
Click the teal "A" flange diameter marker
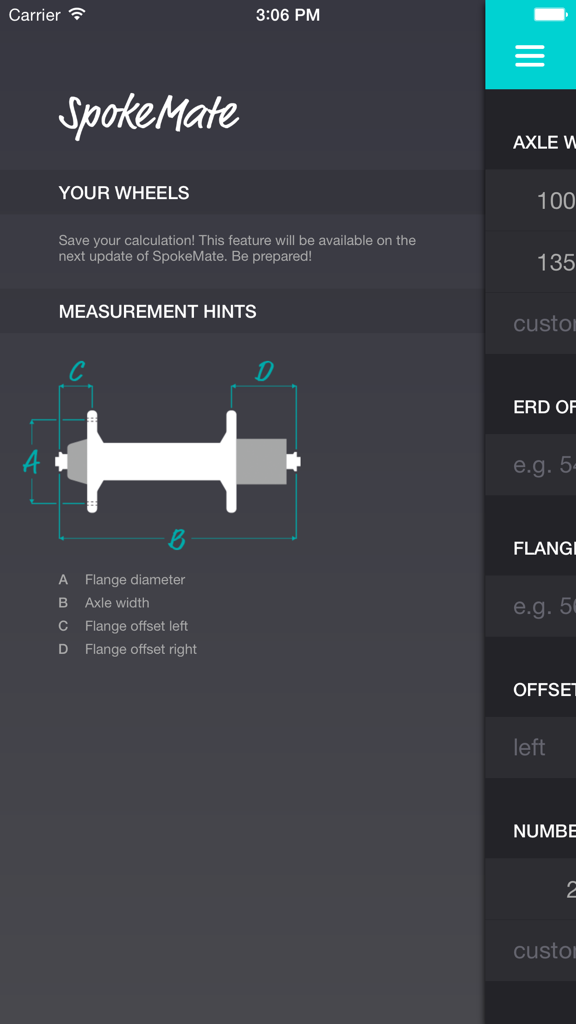click(30, 462)
